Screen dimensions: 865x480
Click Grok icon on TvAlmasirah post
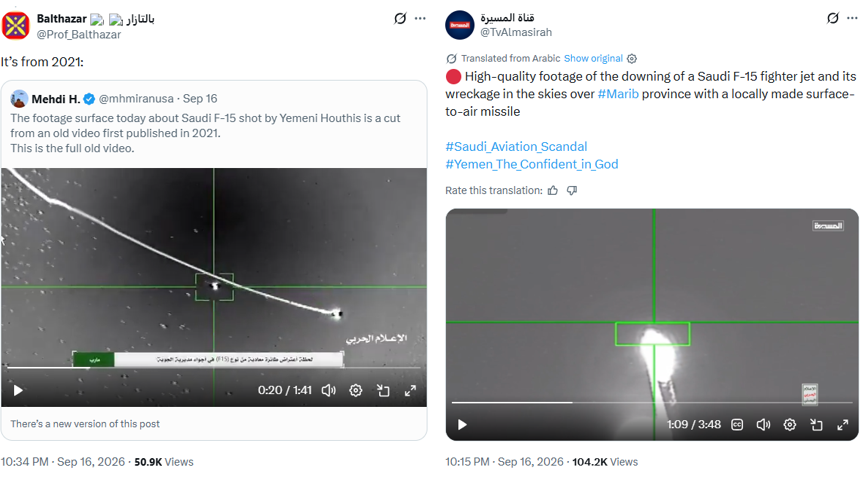coord(832,18)
